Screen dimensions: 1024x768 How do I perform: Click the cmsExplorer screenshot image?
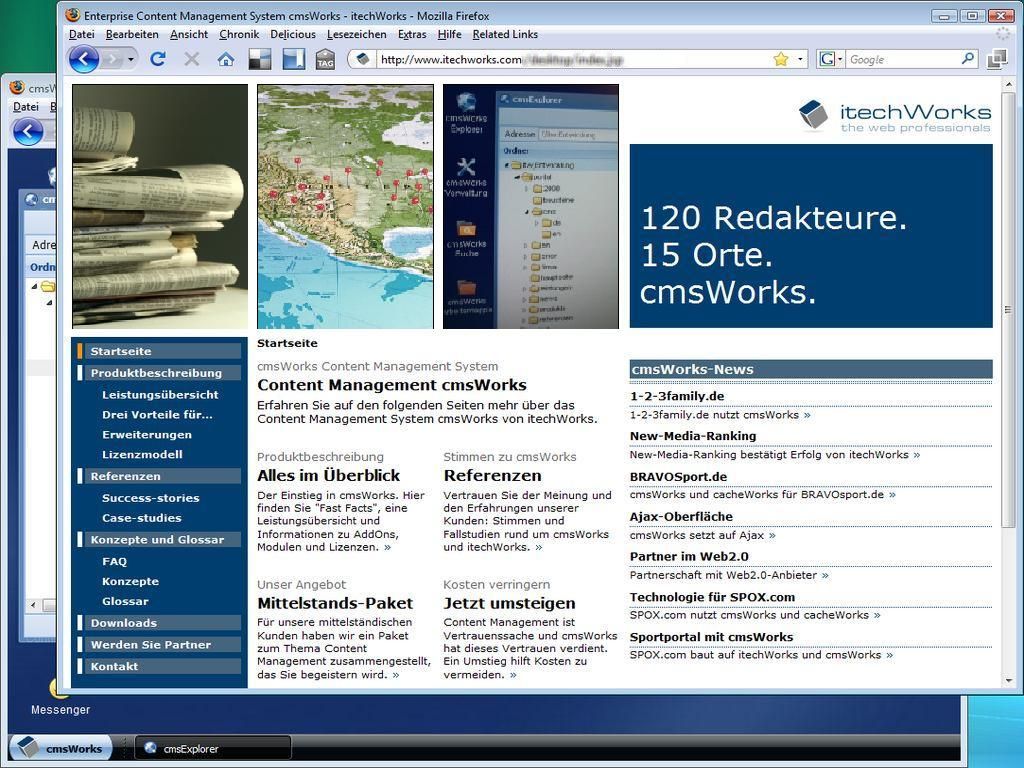[531, 206]
